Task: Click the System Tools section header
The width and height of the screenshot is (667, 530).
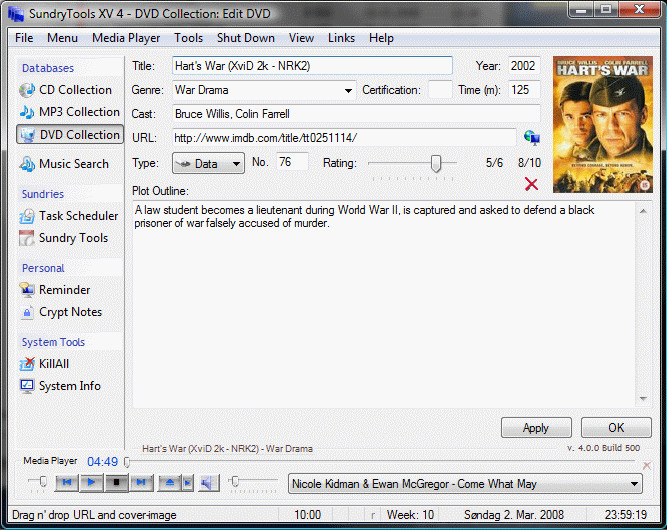Action: 53,342
